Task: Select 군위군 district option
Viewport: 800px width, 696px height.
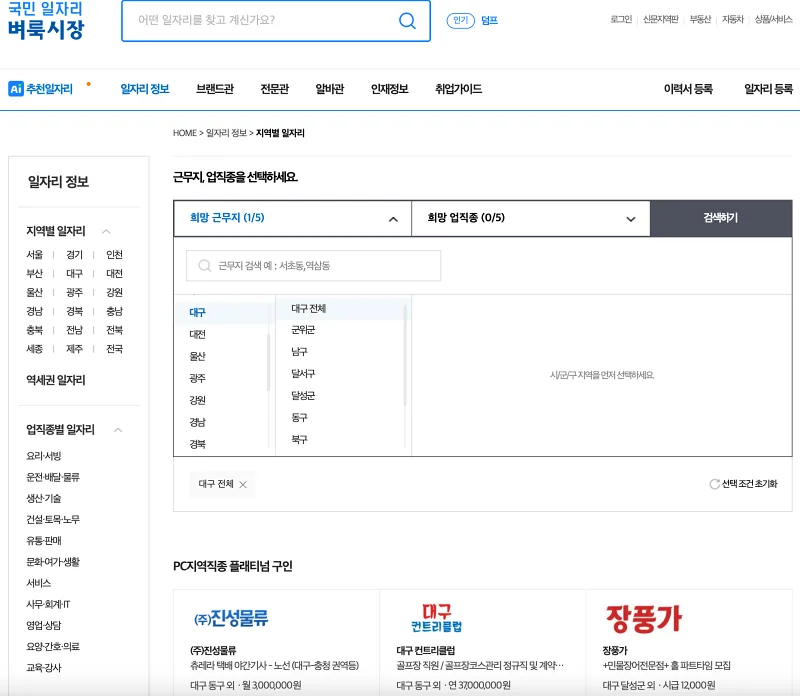Action: click(303, 330)
